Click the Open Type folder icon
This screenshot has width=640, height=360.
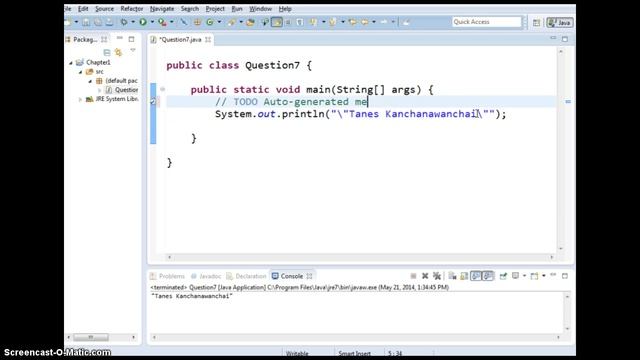tap(250, 22)
